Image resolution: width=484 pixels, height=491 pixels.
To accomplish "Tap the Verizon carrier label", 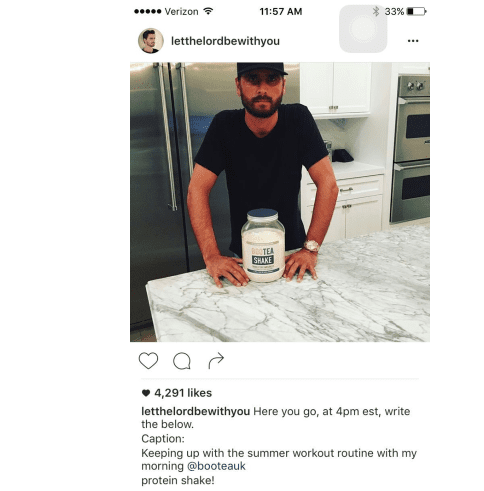I will (x=181, y=12).
